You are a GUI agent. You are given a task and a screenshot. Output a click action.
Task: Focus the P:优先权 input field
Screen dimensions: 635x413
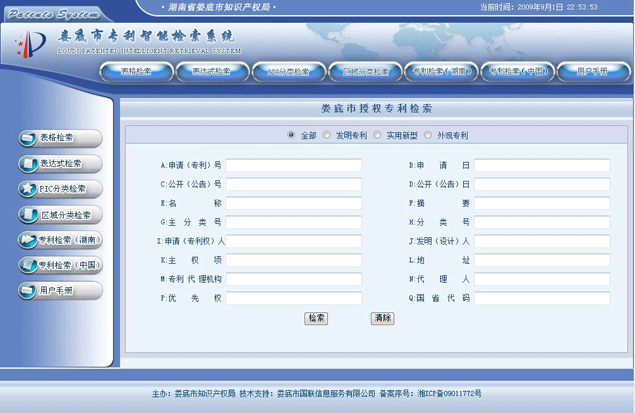(x=294, y=298)
